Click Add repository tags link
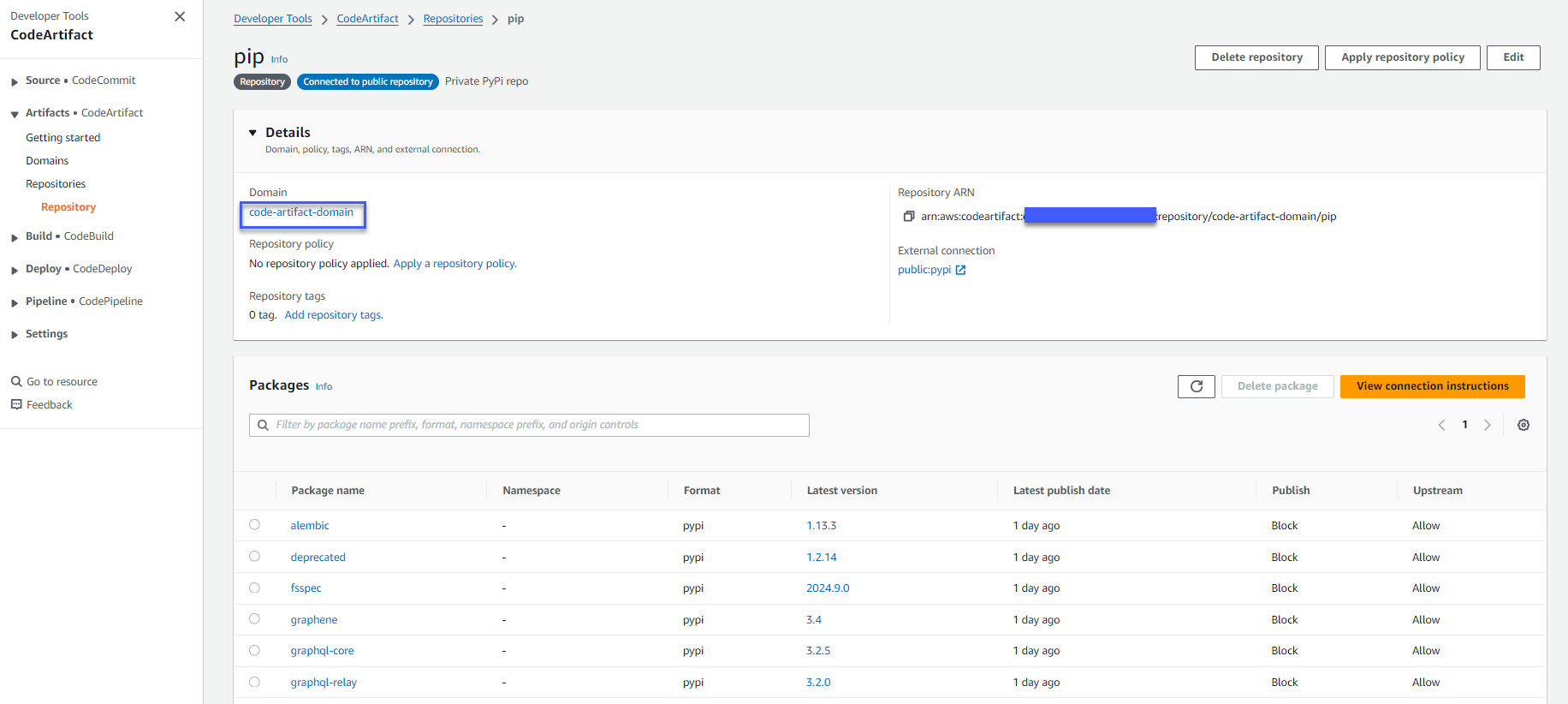Image resolution: width=1568 pixels, height=704 pixels. 334,315
